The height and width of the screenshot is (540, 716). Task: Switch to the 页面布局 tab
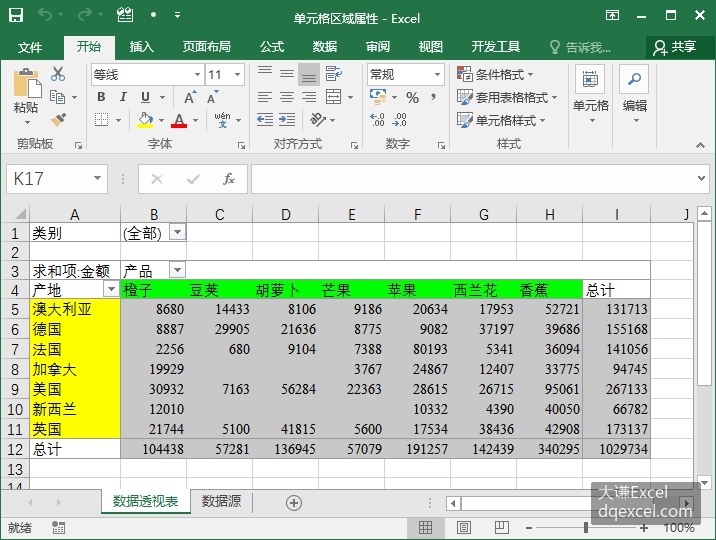(206, 47)
